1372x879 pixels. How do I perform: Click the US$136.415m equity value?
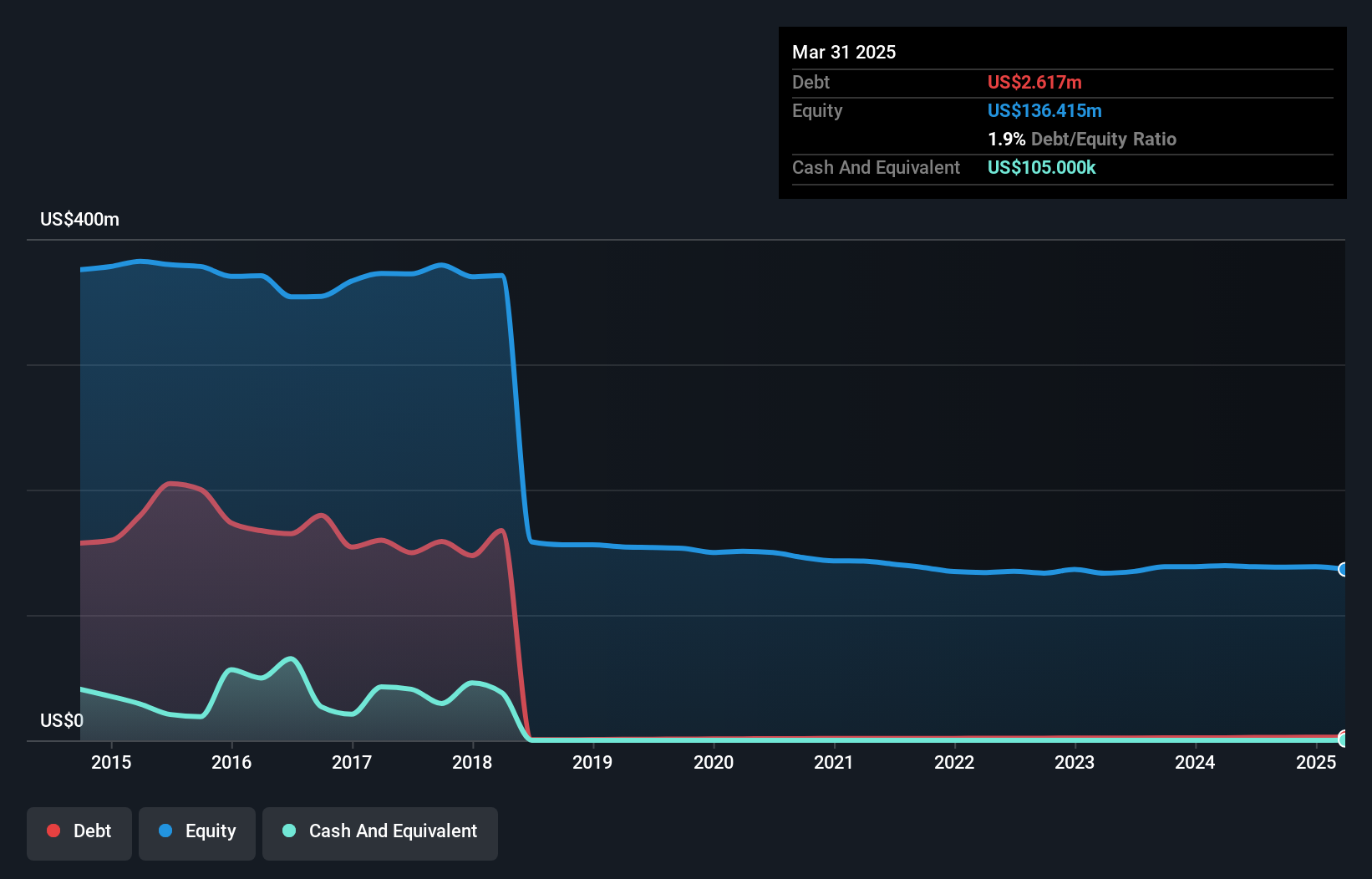point(1044,110)
